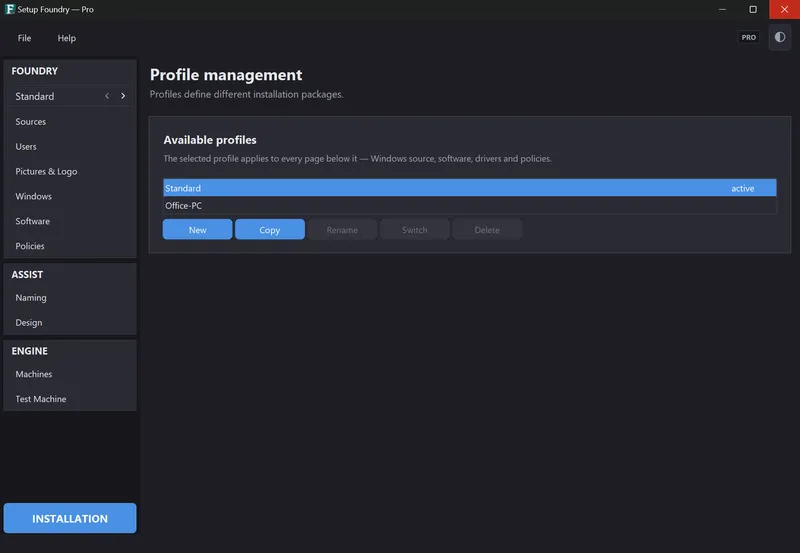
Task: Click the PRO badge
Action: [748, 37]
